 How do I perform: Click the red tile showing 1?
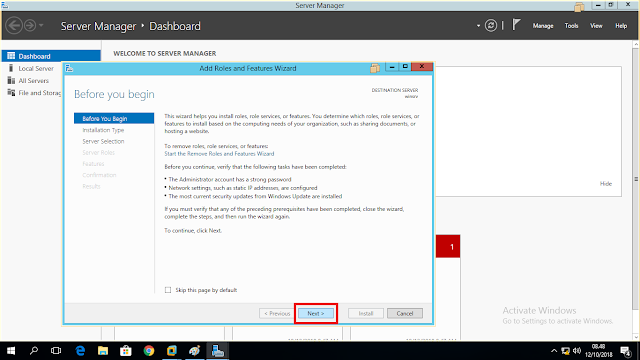click(448, 246)
